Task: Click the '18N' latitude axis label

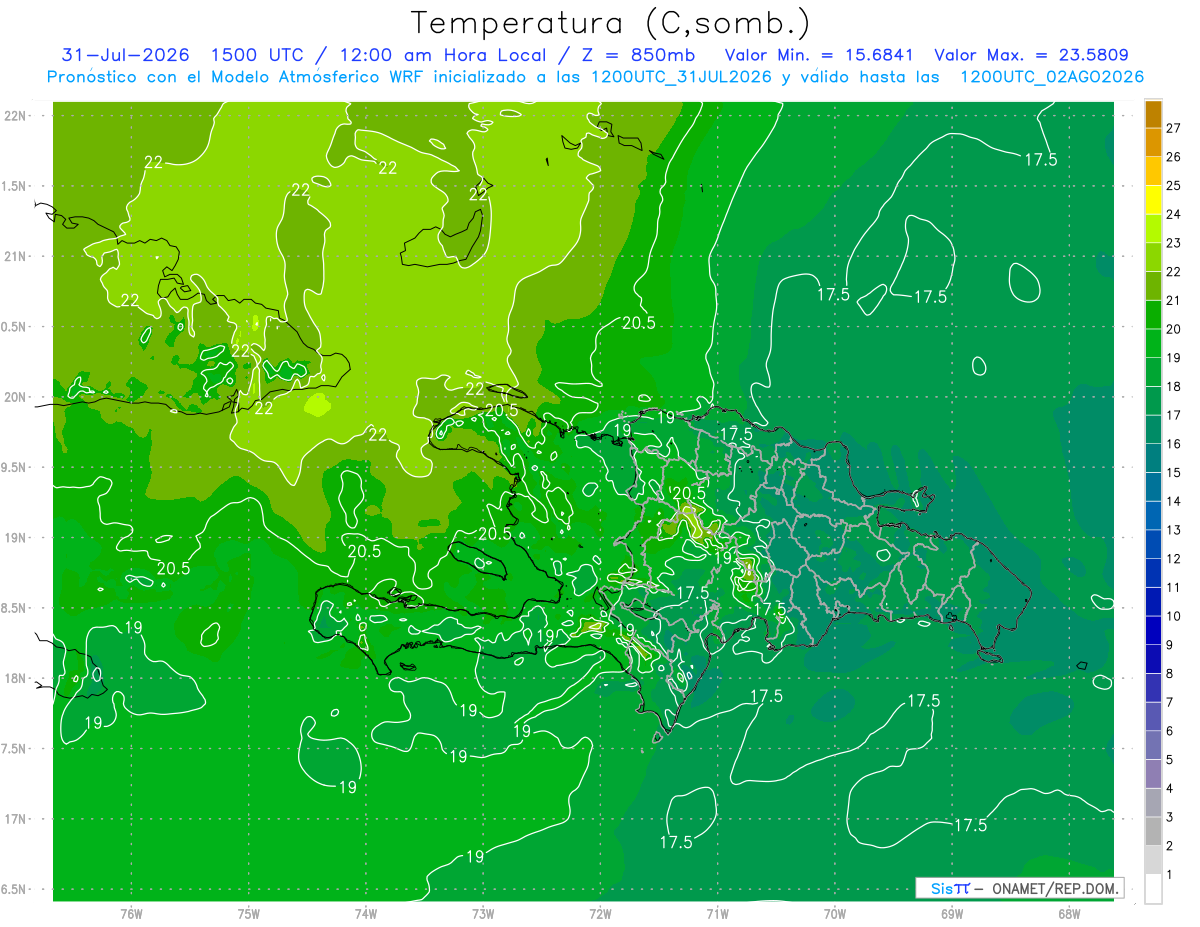Action: coord(14,678)
